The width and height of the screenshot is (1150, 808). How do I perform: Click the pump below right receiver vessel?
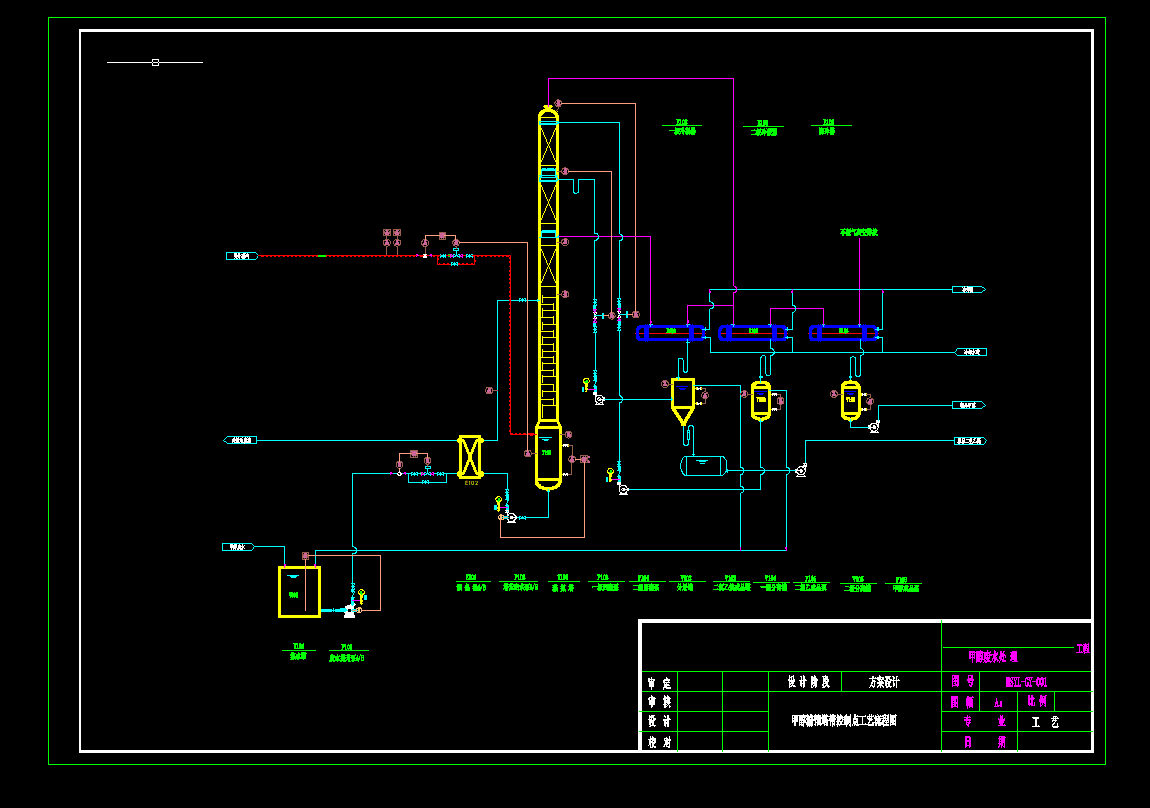pos(874,427)
